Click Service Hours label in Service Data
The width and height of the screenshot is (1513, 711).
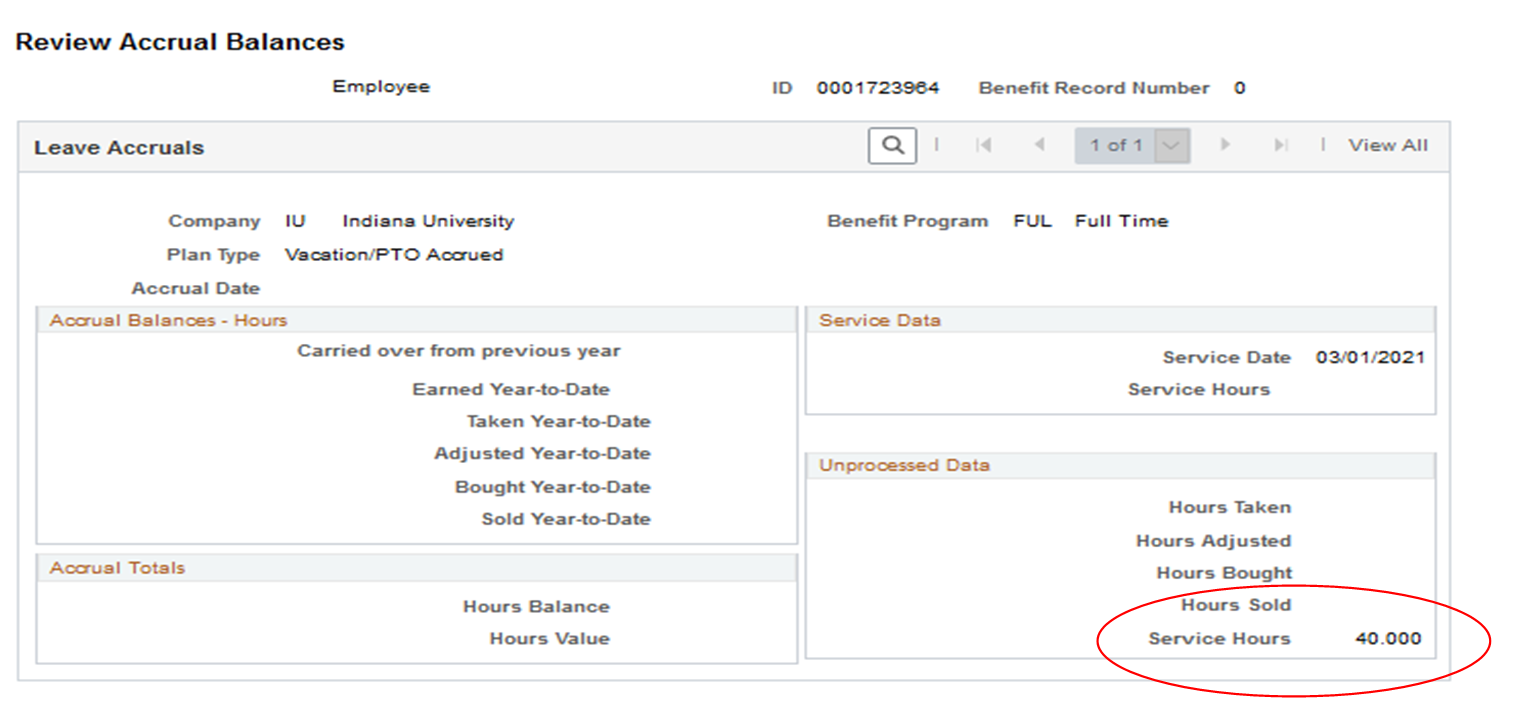click(x=1199, y=390)
